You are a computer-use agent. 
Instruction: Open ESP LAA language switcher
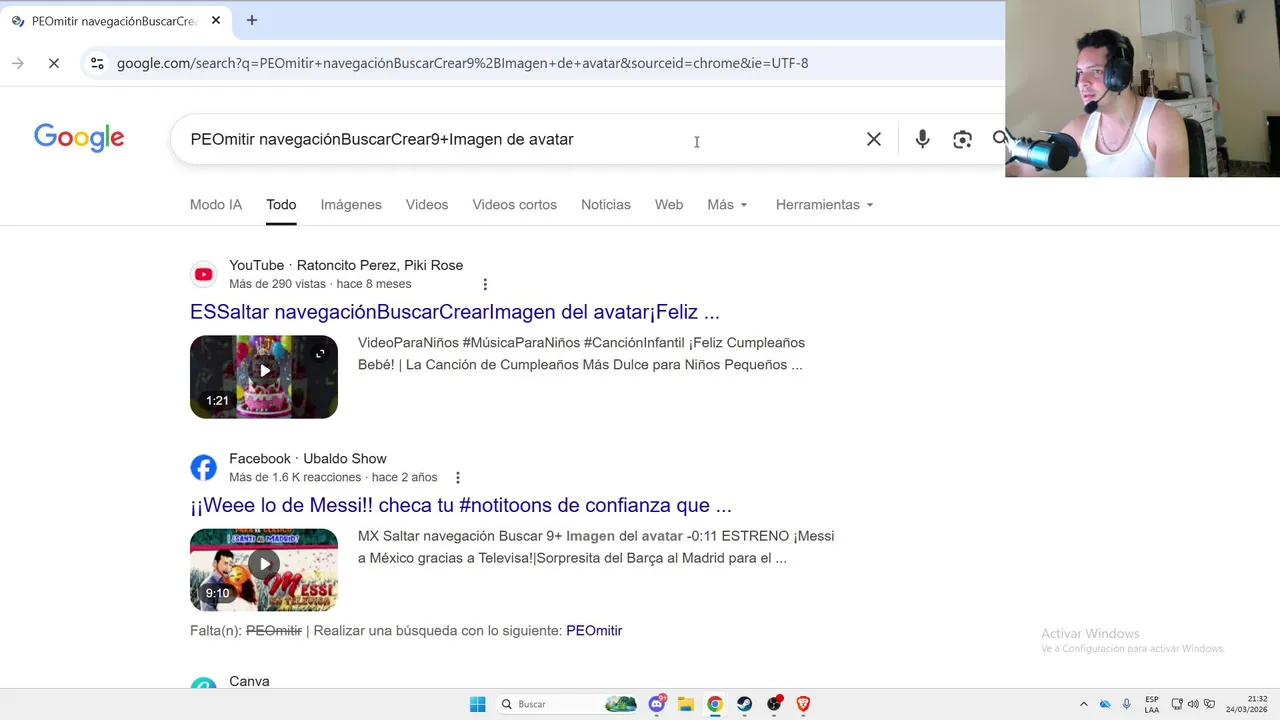click(x=1152, y=704)
